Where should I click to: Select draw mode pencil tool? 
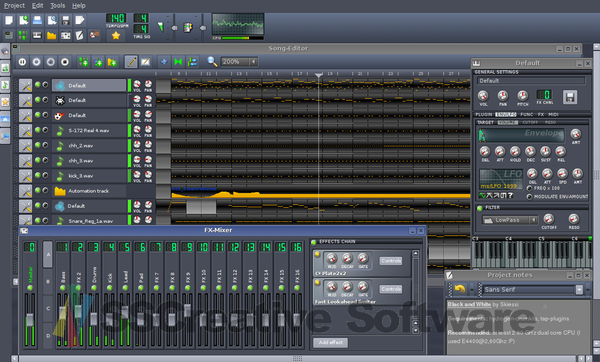coord(131,62)
